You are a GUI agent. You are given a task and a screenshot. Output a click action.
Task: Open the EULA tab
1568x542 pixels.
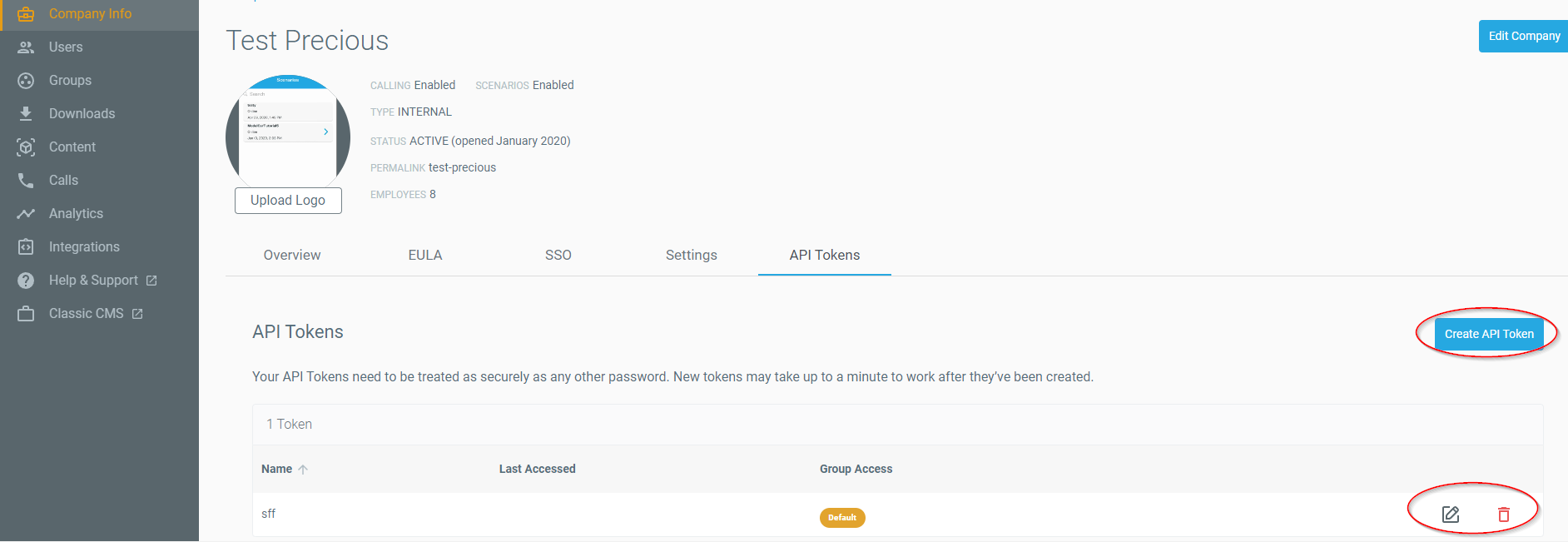(x=425, y=256)
